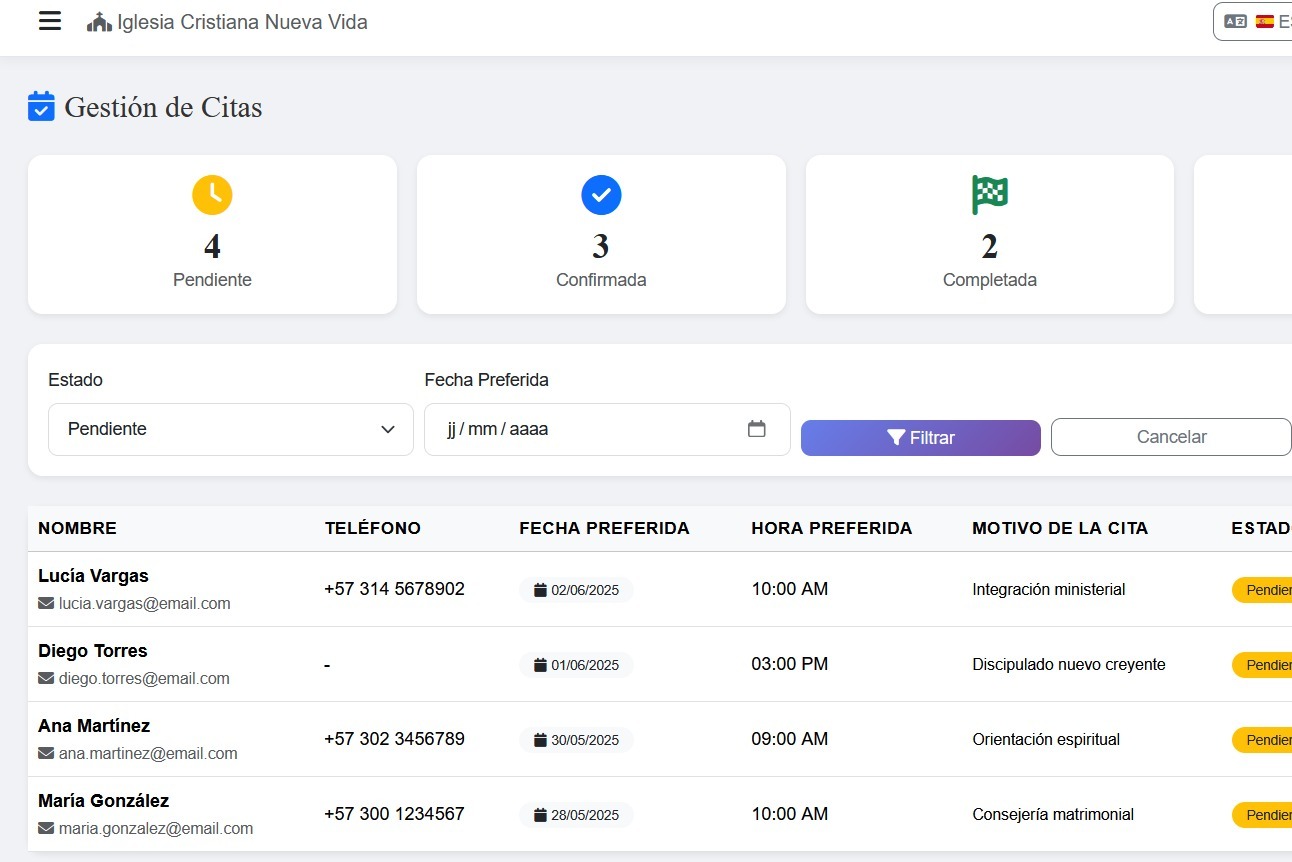Click the Discipulado nuevo creyente reason text

[1069, 665]
